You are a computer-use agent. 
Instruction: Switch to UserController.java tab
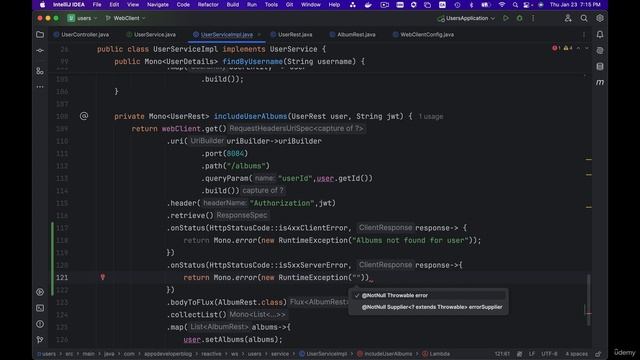tap(81, 35)
